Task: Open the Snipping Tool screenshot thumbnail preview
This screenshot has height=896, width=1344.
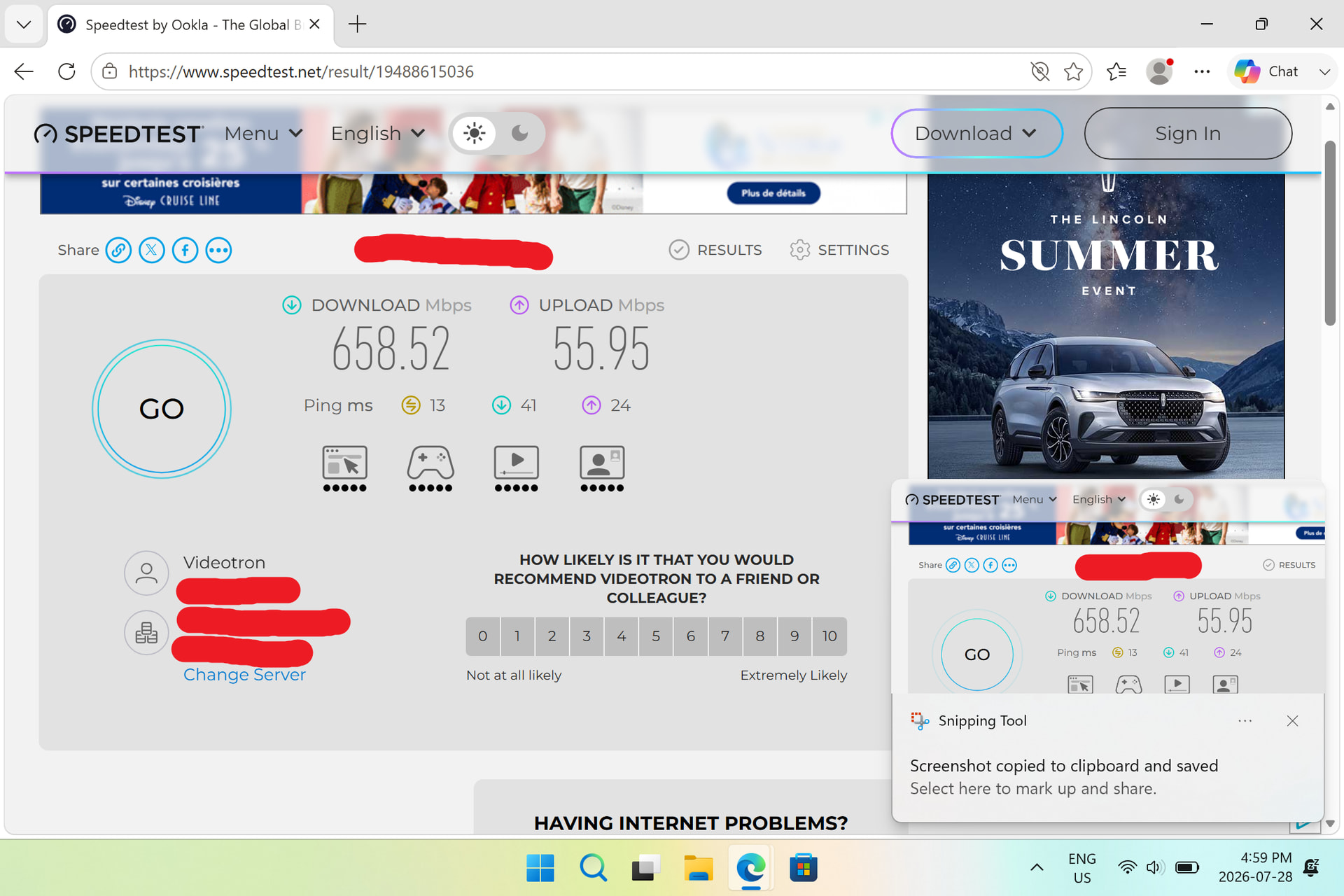Action: [1108, 587]
